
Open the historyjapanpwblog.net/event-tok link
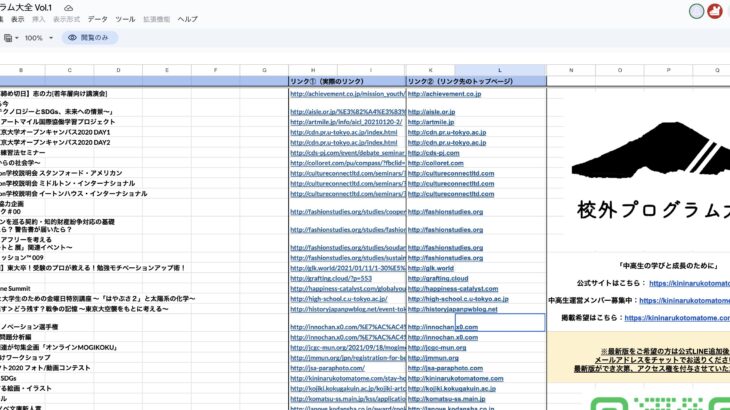tap(347, 309)
